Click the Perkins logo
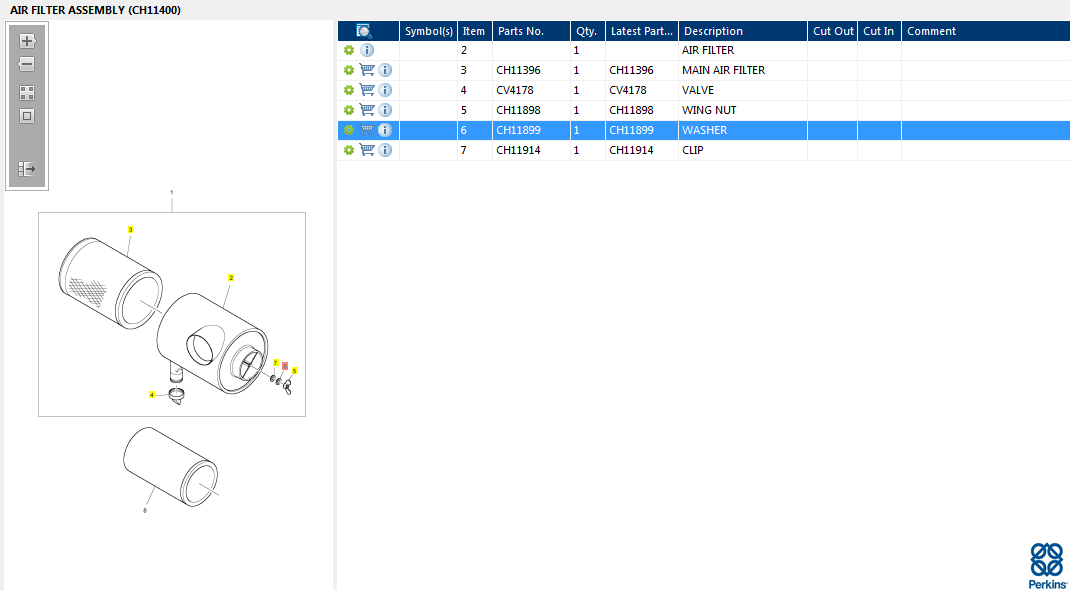Image resolution: width=1070 pixels, height=591 pixels. [x=1047, y=566]
